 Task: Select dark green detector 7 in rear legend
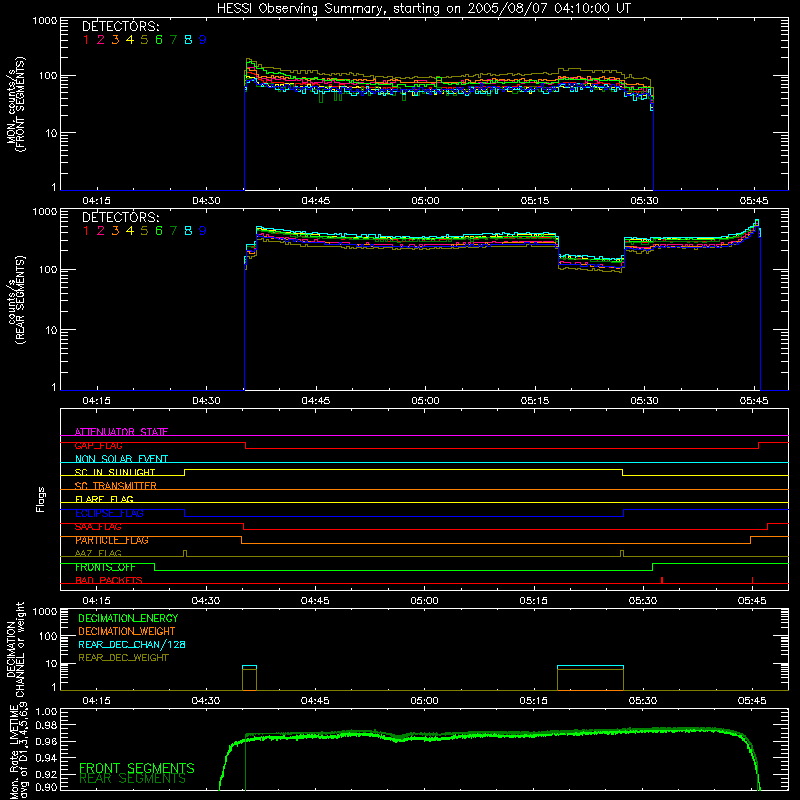coord(173,231)
